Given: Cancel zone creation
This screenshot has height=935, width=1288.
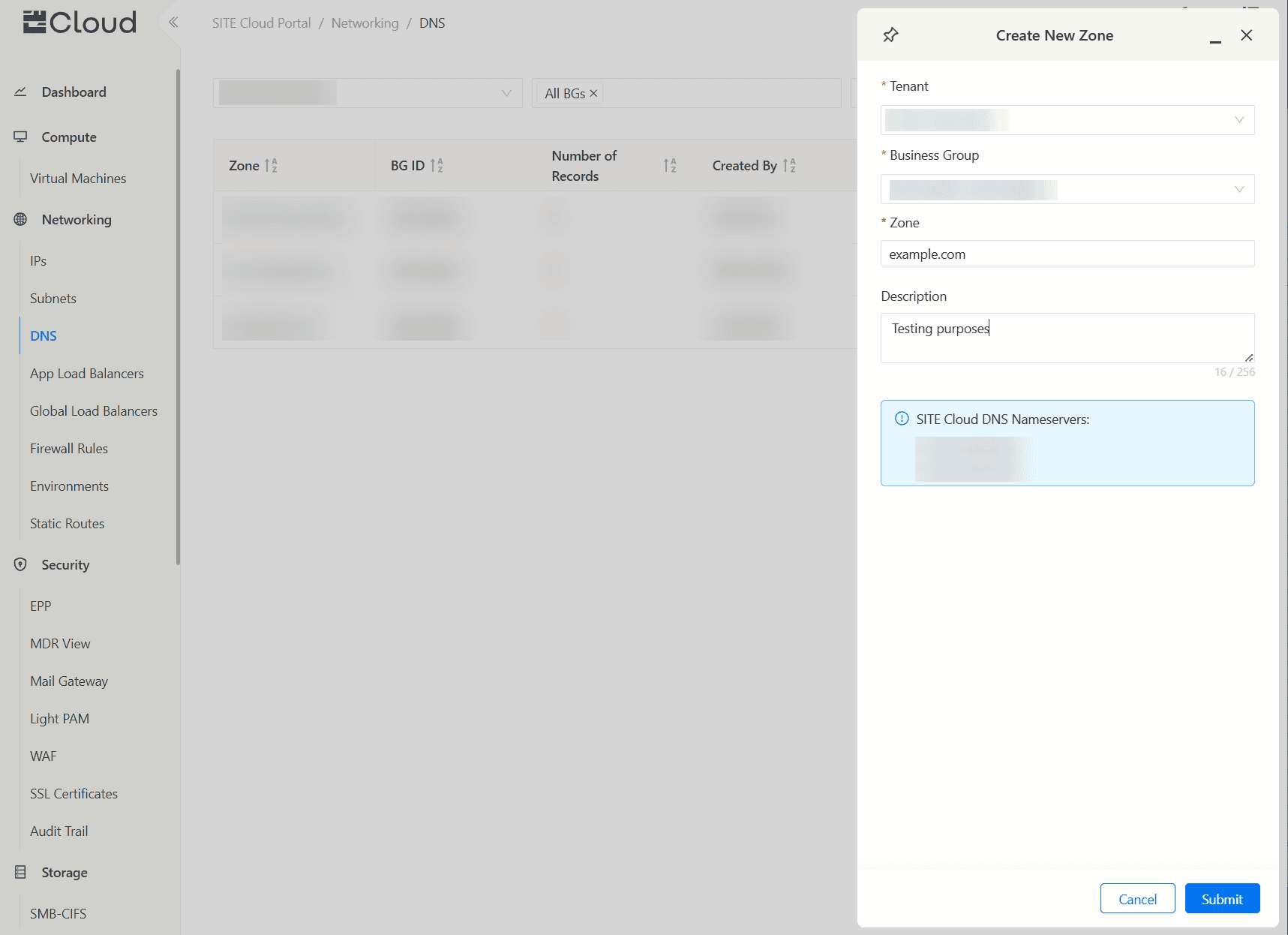Looking at the screenshot, I should (x=1137, y=899).
